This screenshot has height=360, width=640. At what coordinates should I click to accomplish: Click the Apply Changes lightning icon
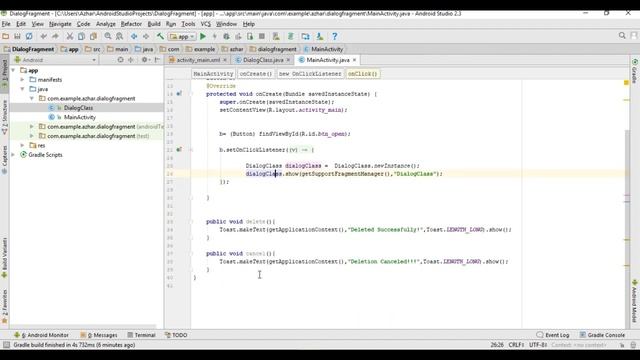(214, 36)
